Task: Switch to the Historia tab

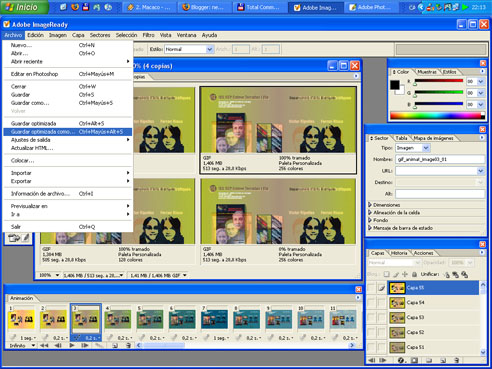Action: click(x=399, y=253)
